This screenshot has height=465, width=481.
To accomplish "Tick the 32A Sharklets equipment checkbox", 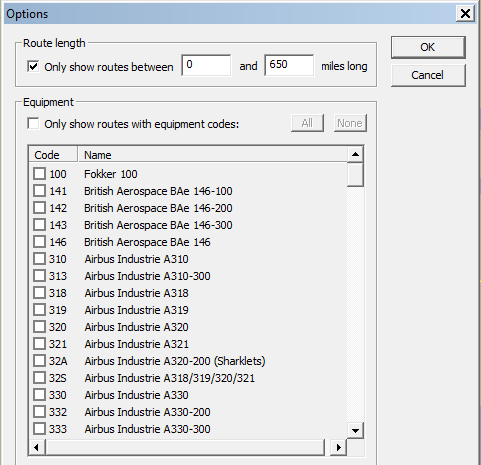I will [x=39, y=361].
